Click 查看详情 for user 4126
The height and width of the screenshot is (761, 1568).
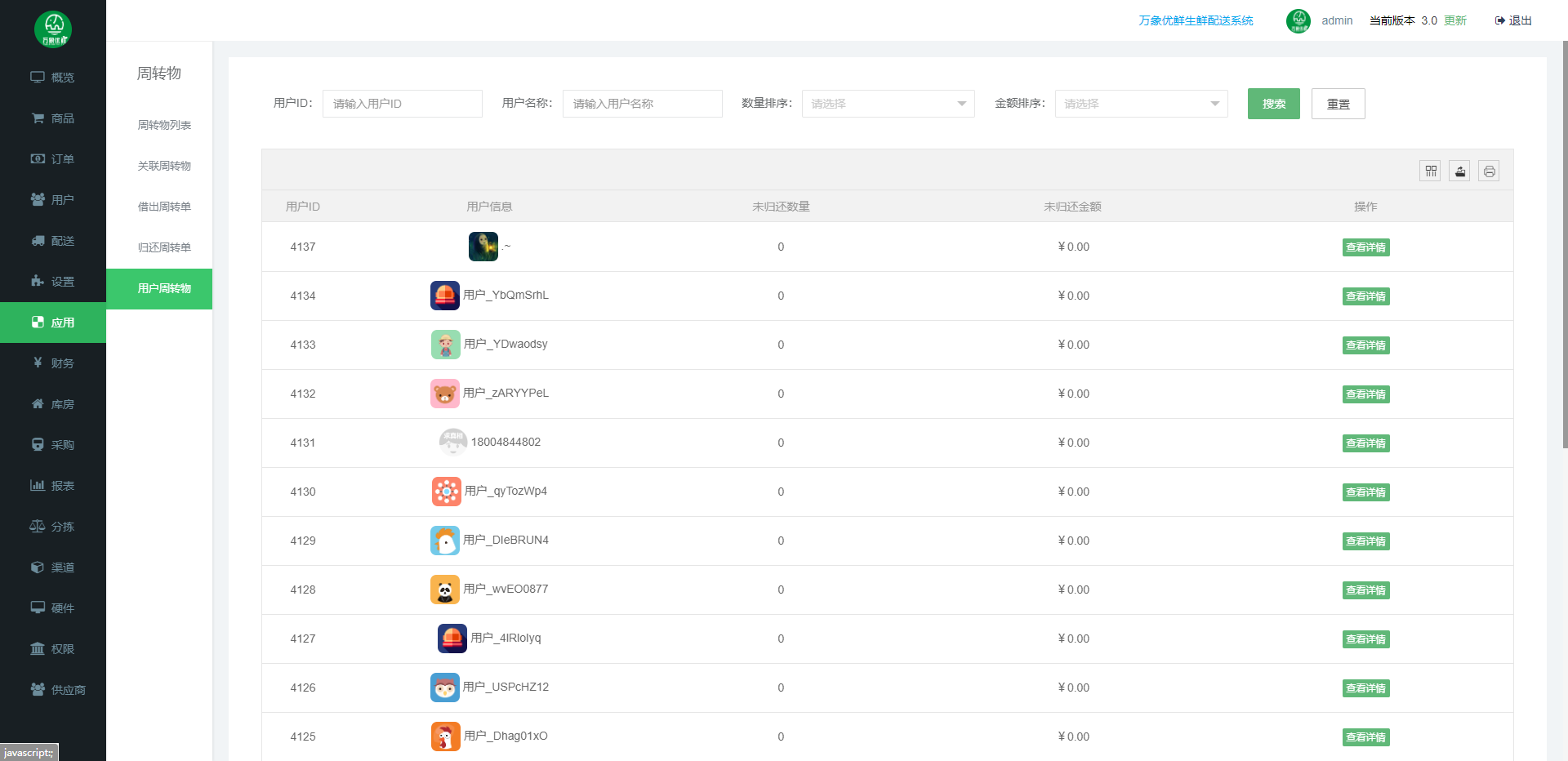1366,688
